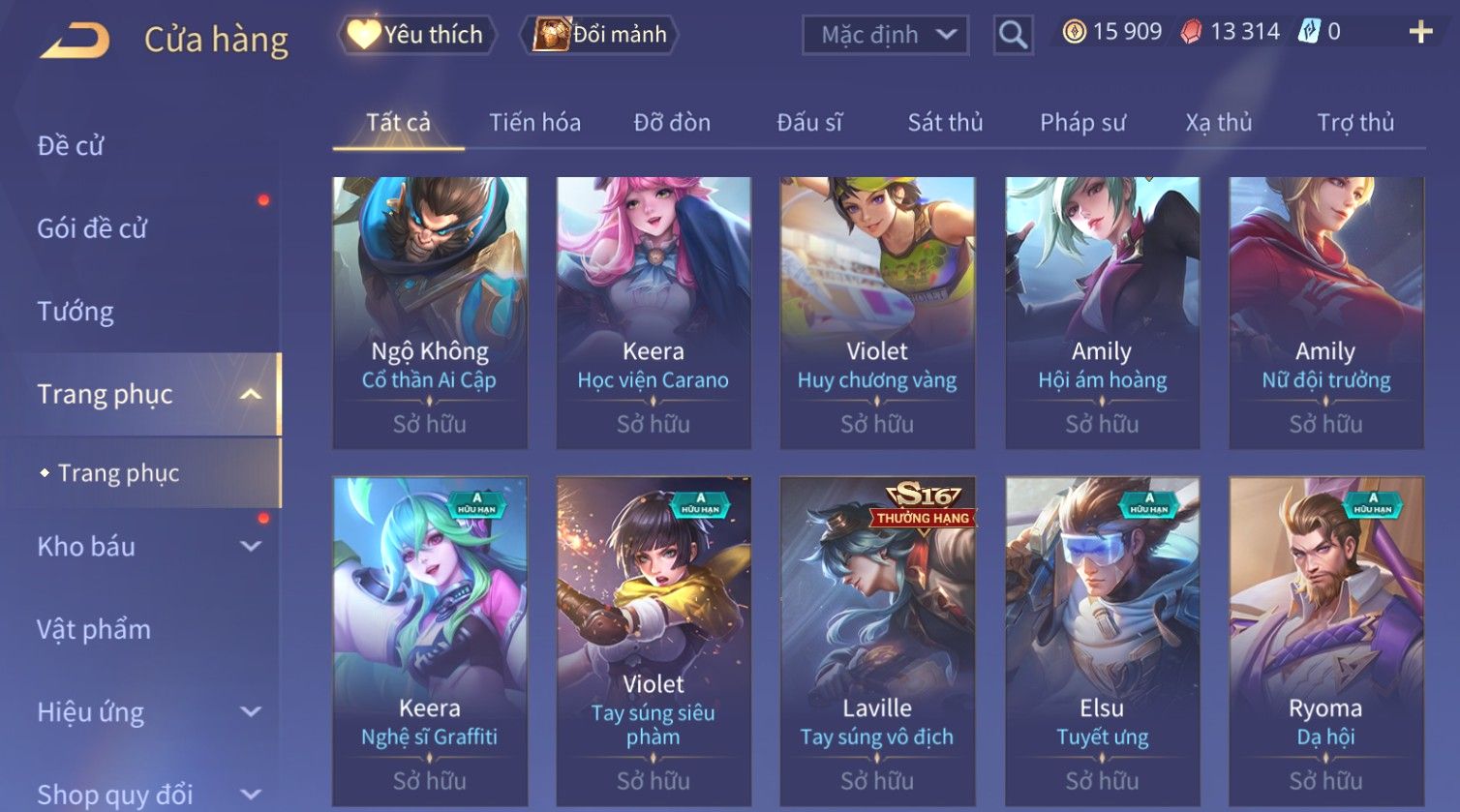The height and width of the screenshot is (812, 1460).
Task: Open the search magnifier icon
Action: tap(1013, 35)
